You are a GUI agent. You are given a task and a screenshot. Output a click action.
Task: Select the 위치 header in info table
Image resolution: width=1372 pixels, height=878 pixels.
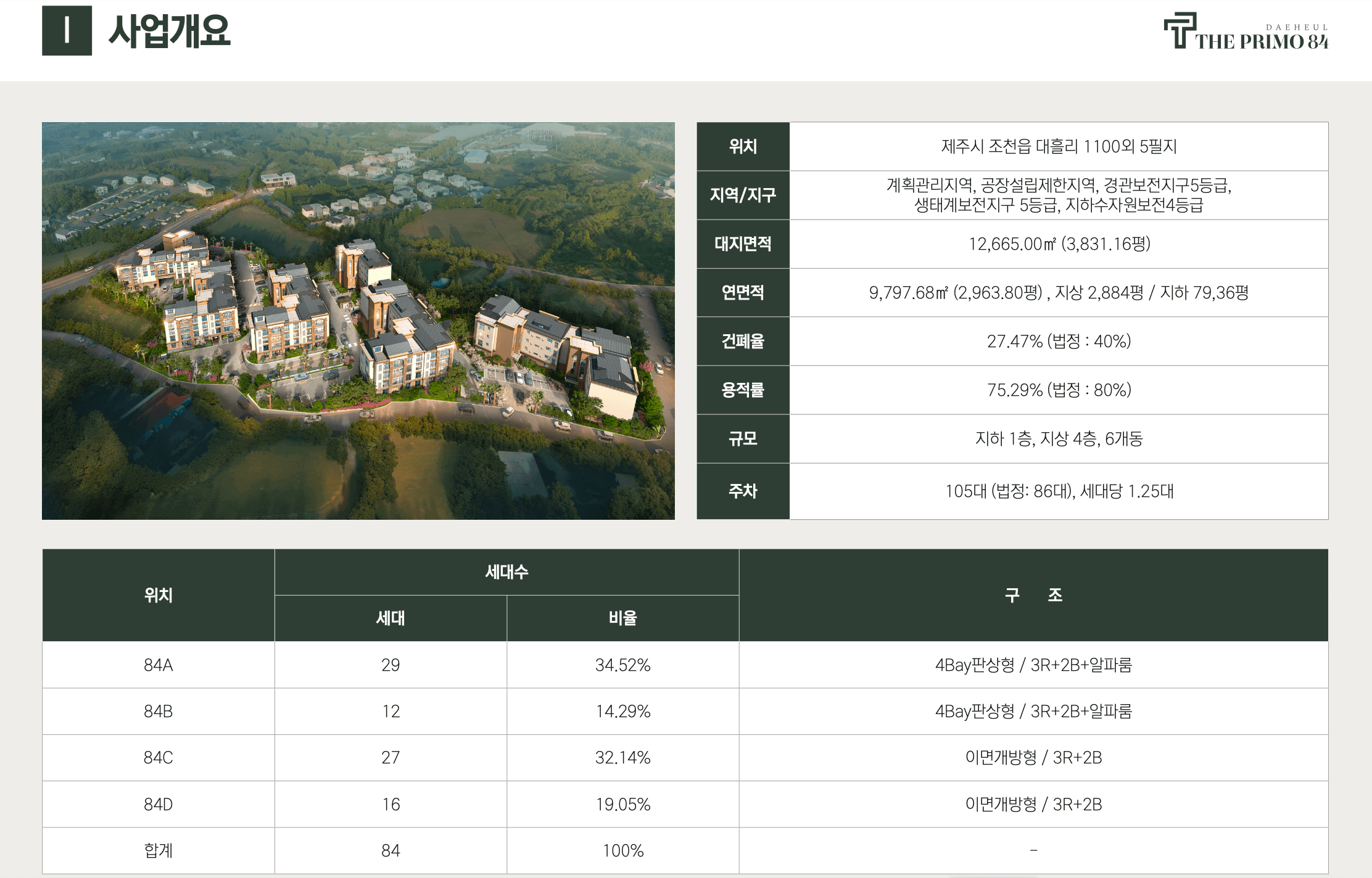pos(743,147)
